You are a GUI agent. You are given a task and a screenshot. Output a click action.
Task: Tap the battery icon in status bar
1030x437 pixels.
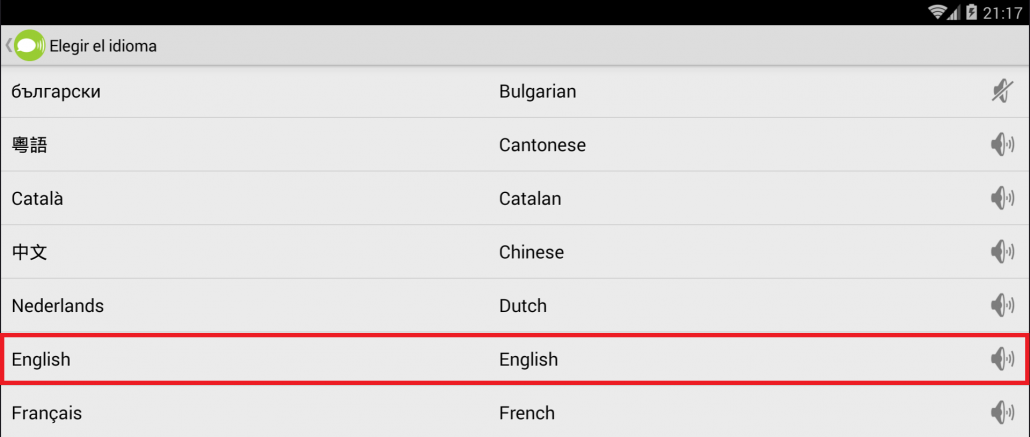(972, 12)
